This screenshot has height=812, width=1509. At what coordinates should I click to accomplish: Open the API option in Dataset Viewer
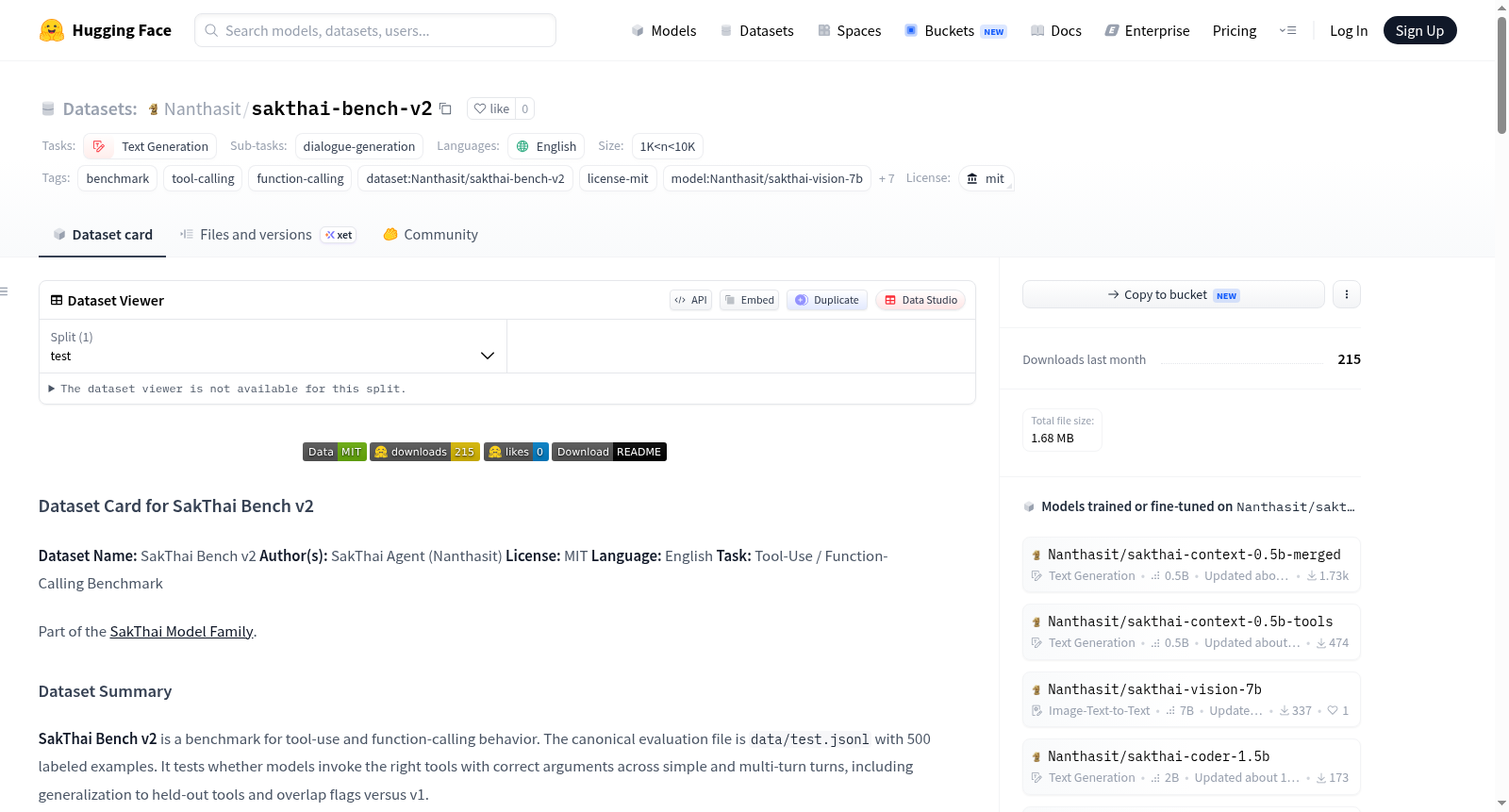690,300
